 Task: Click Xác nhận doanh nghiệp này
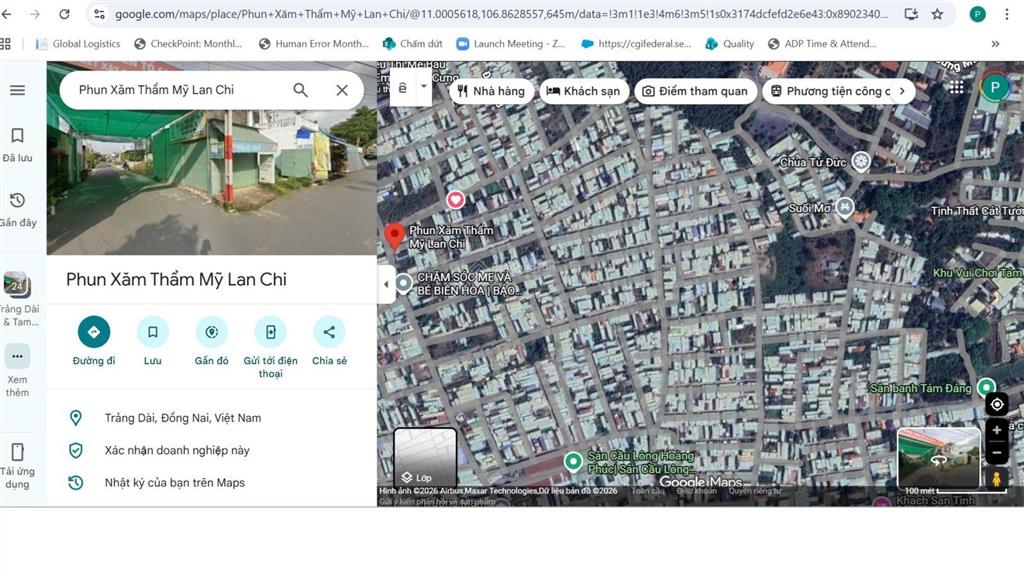pyautogui.click(x=177, y=450)
